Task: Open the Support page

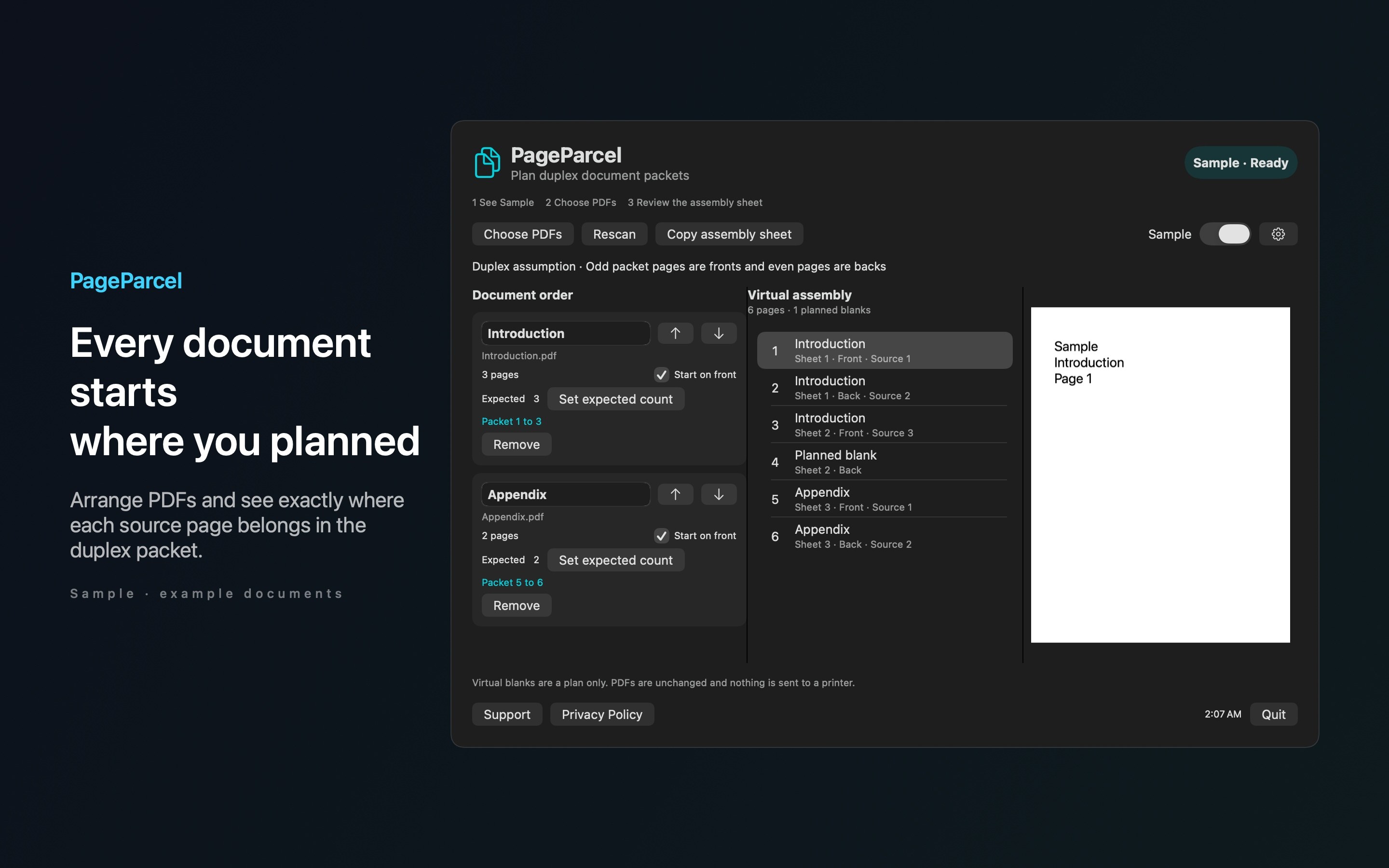Action: 507,714
